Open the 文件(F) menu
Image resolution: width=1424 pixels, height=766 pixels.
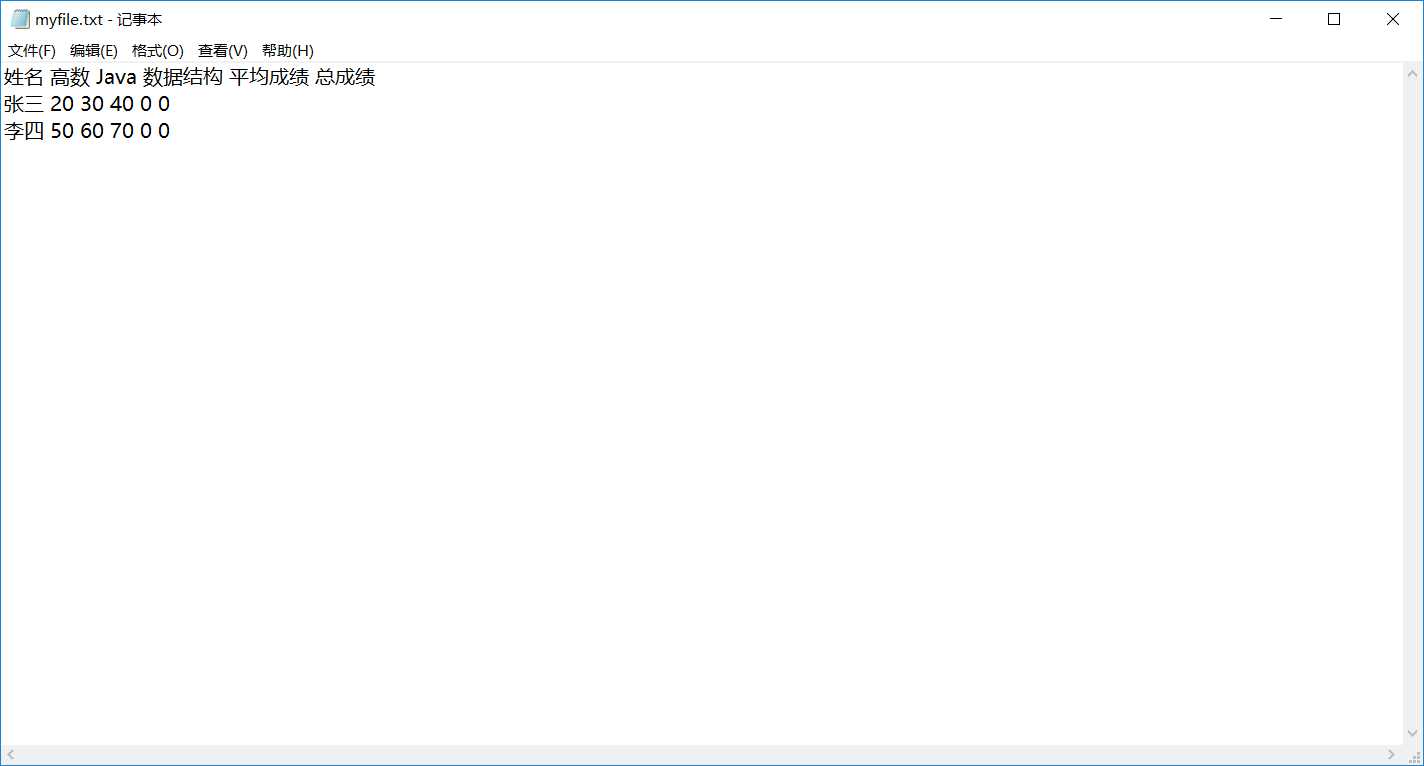tap(32, 51)
